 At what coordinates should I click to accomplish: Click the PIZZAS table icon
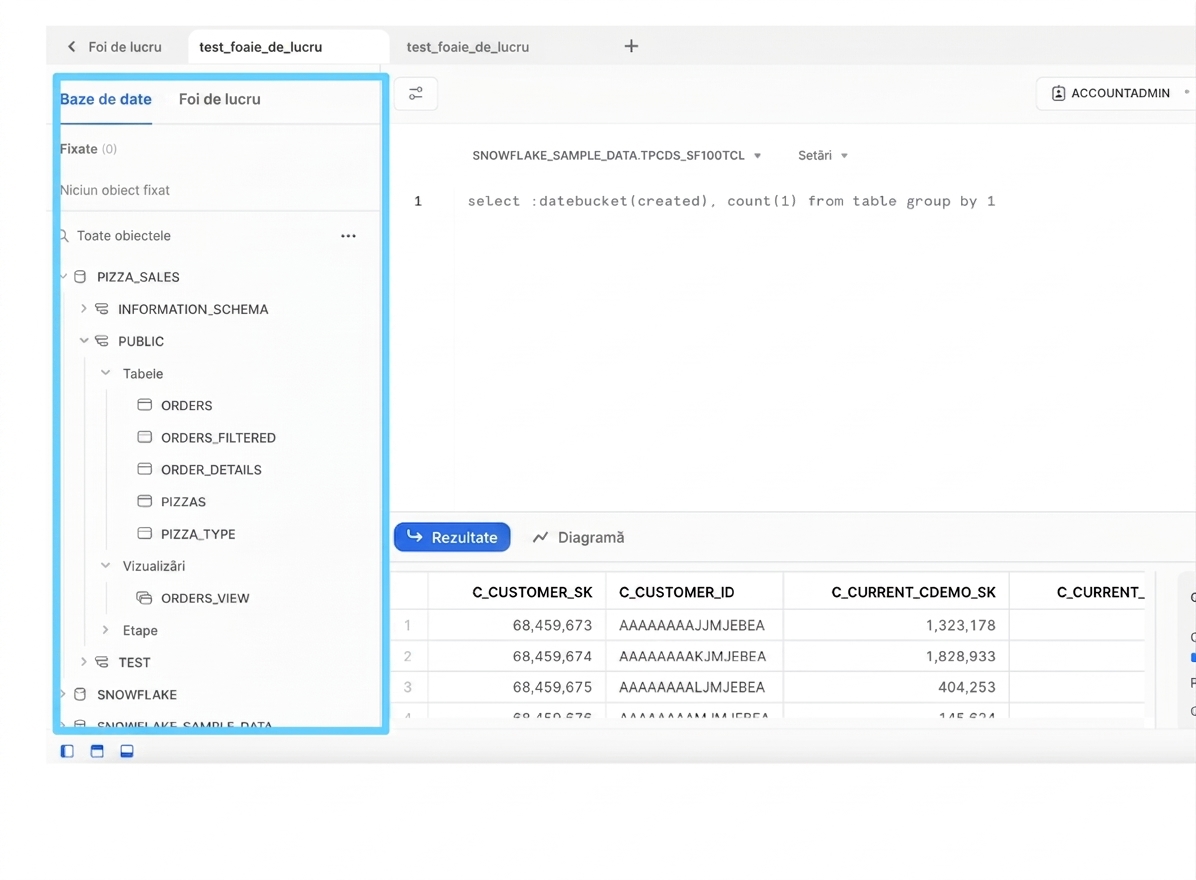(144, 501)
